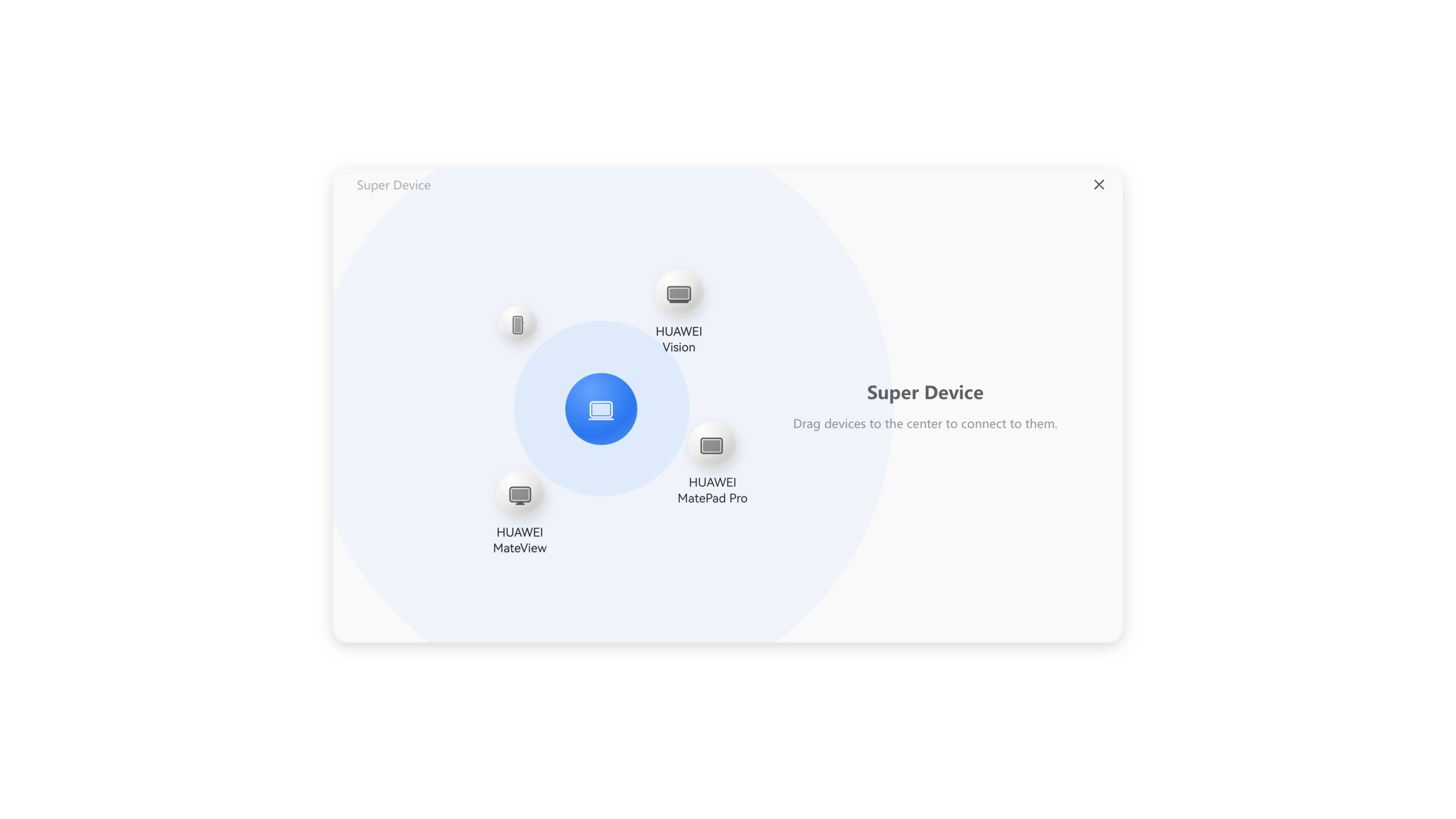Click the gray Super Device window title
Image resolution: width=1456 pixels, height=819 pixels.
394,185
